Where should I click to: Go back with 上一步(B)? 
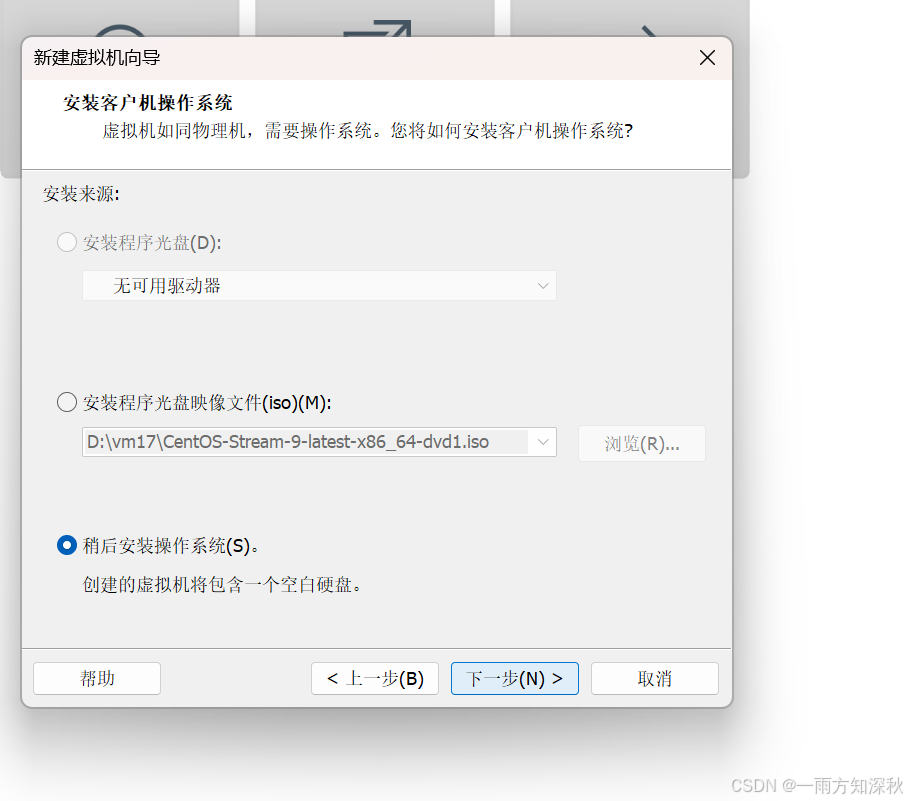point(375,678)
